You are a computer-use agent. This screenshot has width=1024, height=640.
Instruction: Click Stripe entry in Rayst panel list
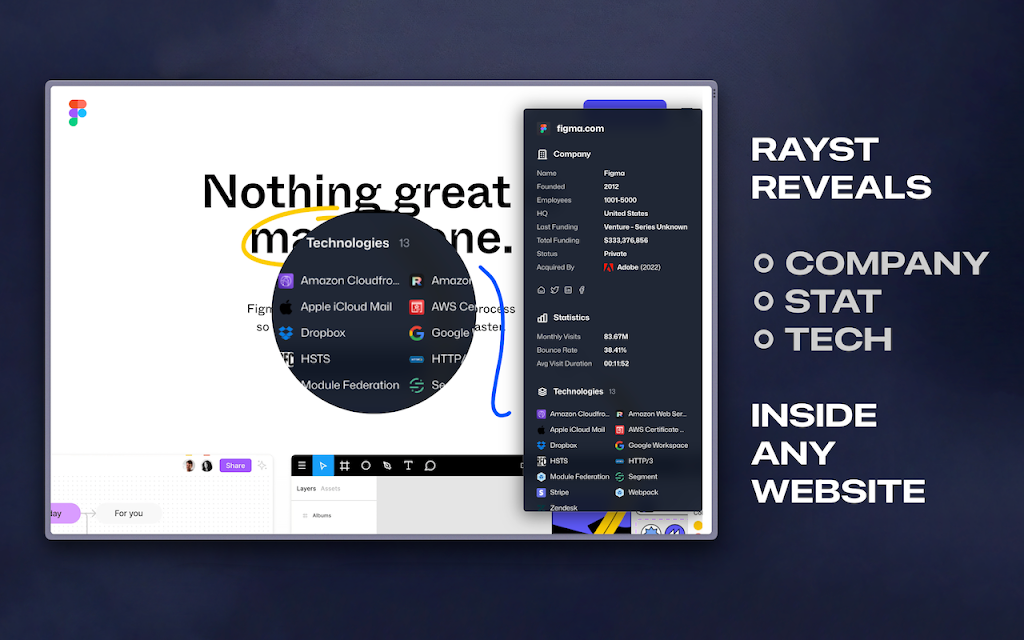click(x=553, y=492)
